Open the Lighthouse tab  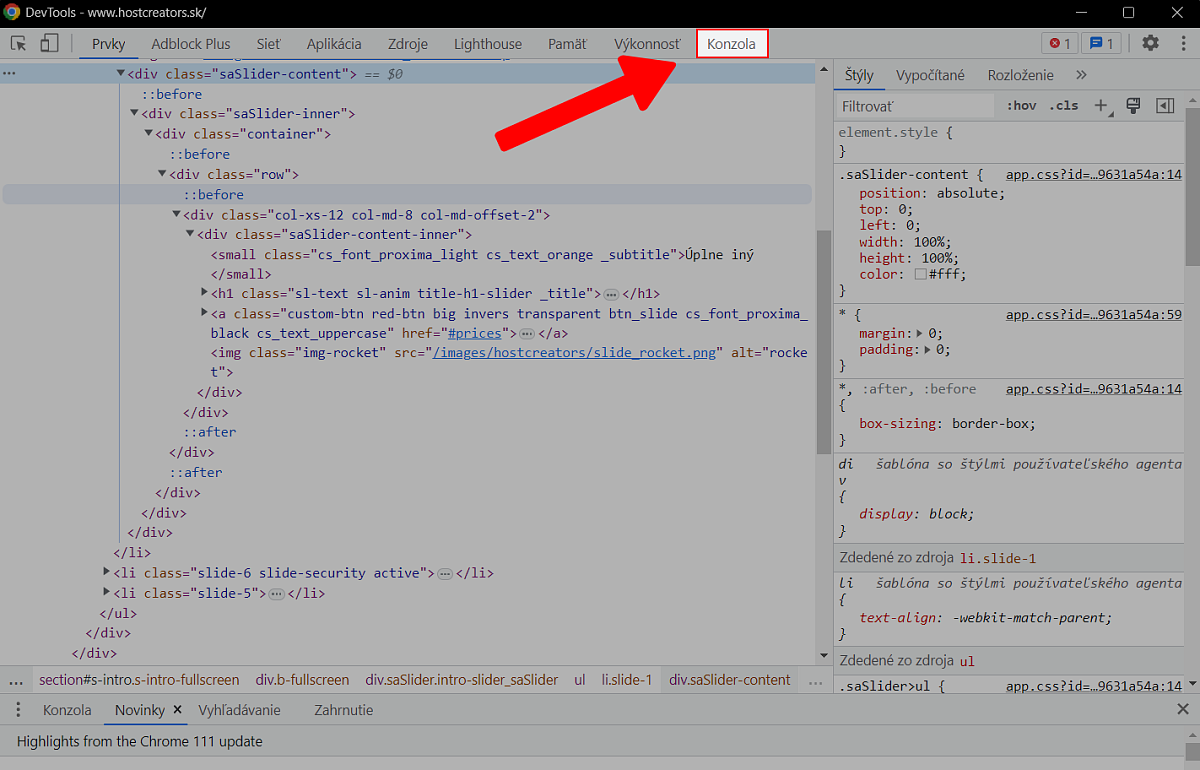(x=488, y=44)
